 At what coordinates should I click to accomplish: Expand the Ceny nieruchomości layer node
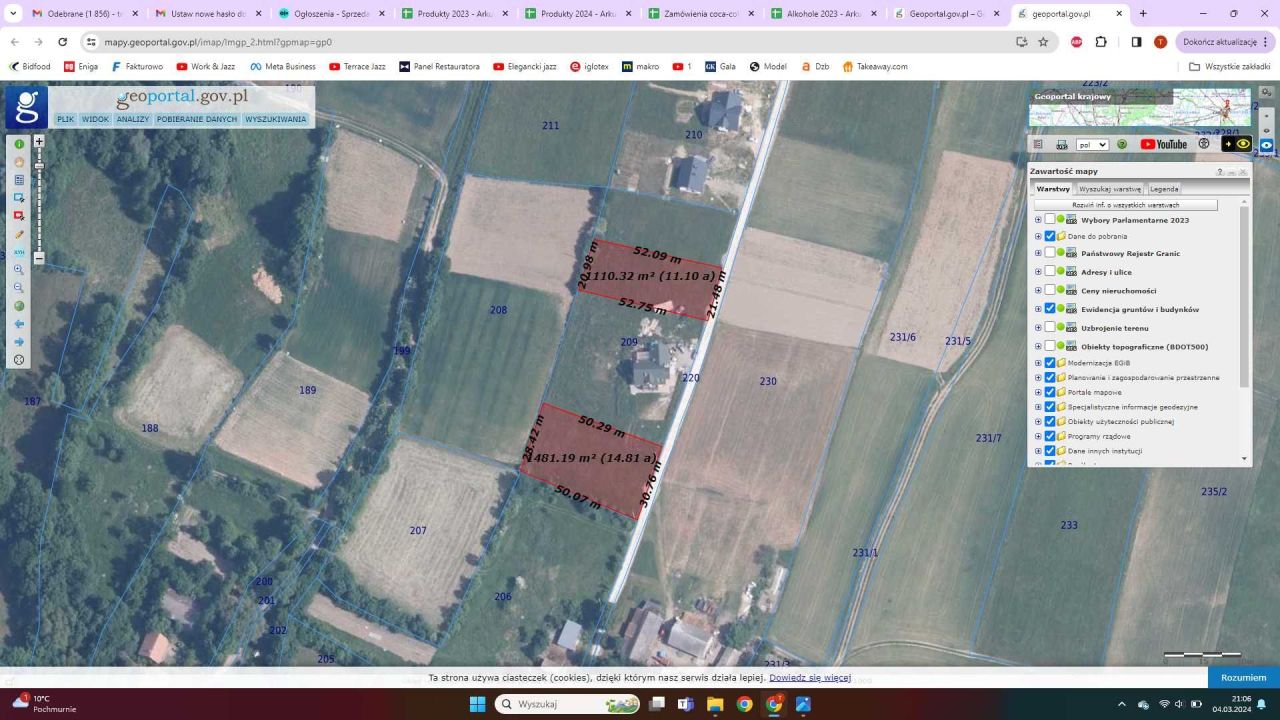tap(1038, 290)
